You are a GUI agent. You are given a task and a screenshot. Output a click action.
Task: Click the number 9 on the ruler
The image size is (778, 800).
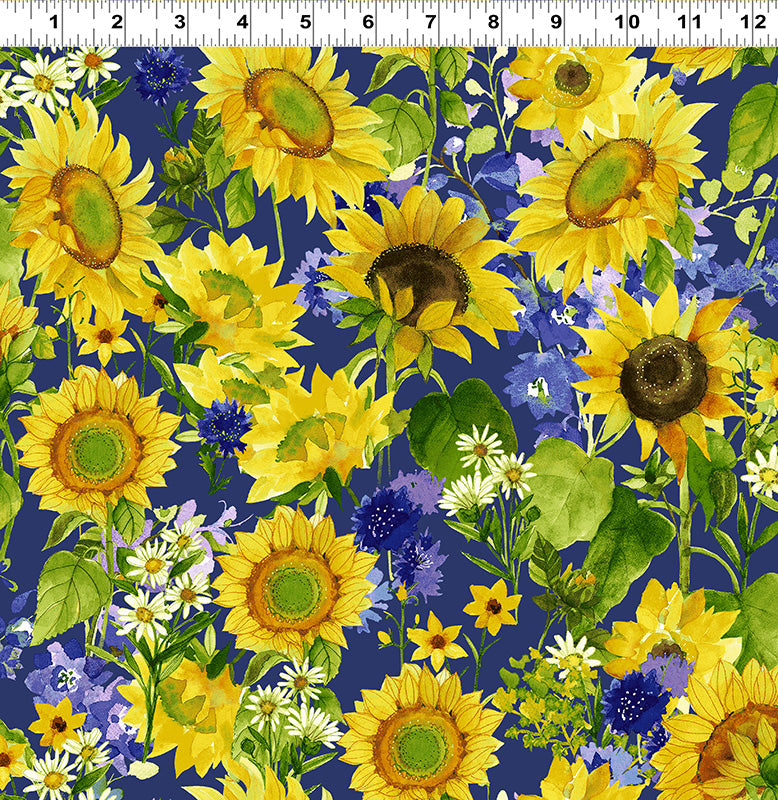click(x=556, y=22)
